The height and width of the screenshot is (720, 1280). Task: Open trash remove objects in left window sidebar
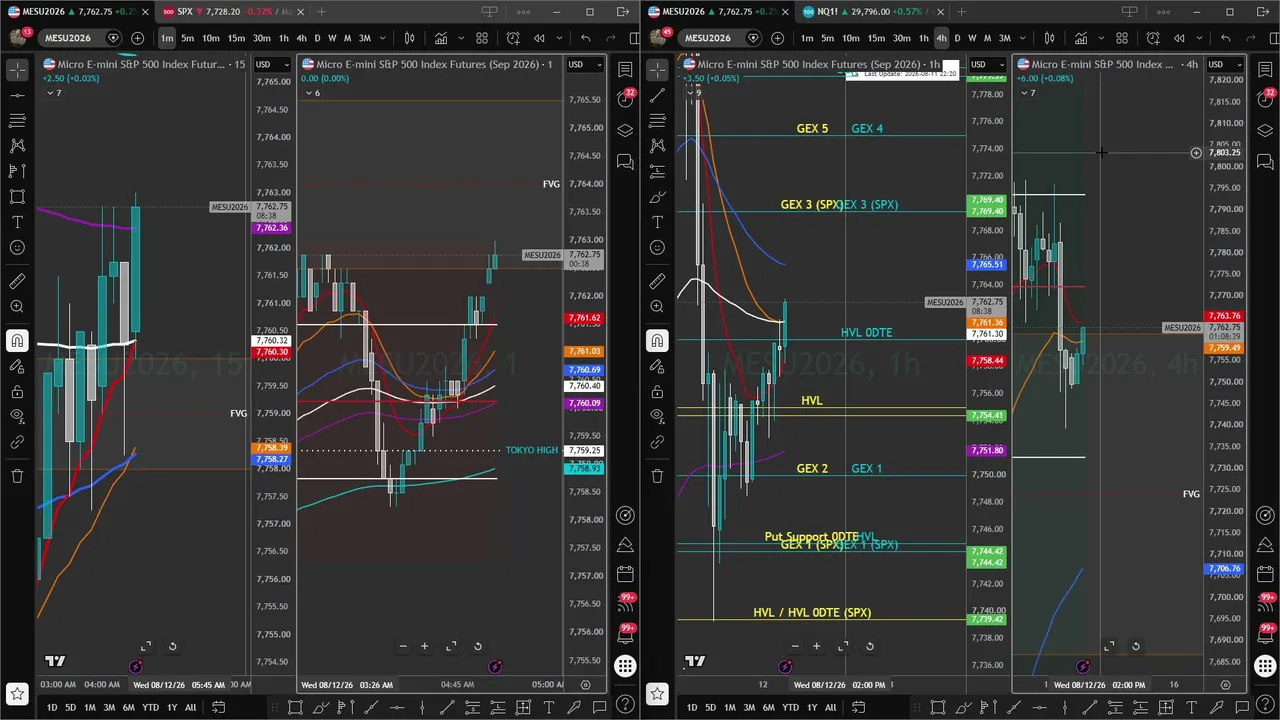click(x=17, y=476)
